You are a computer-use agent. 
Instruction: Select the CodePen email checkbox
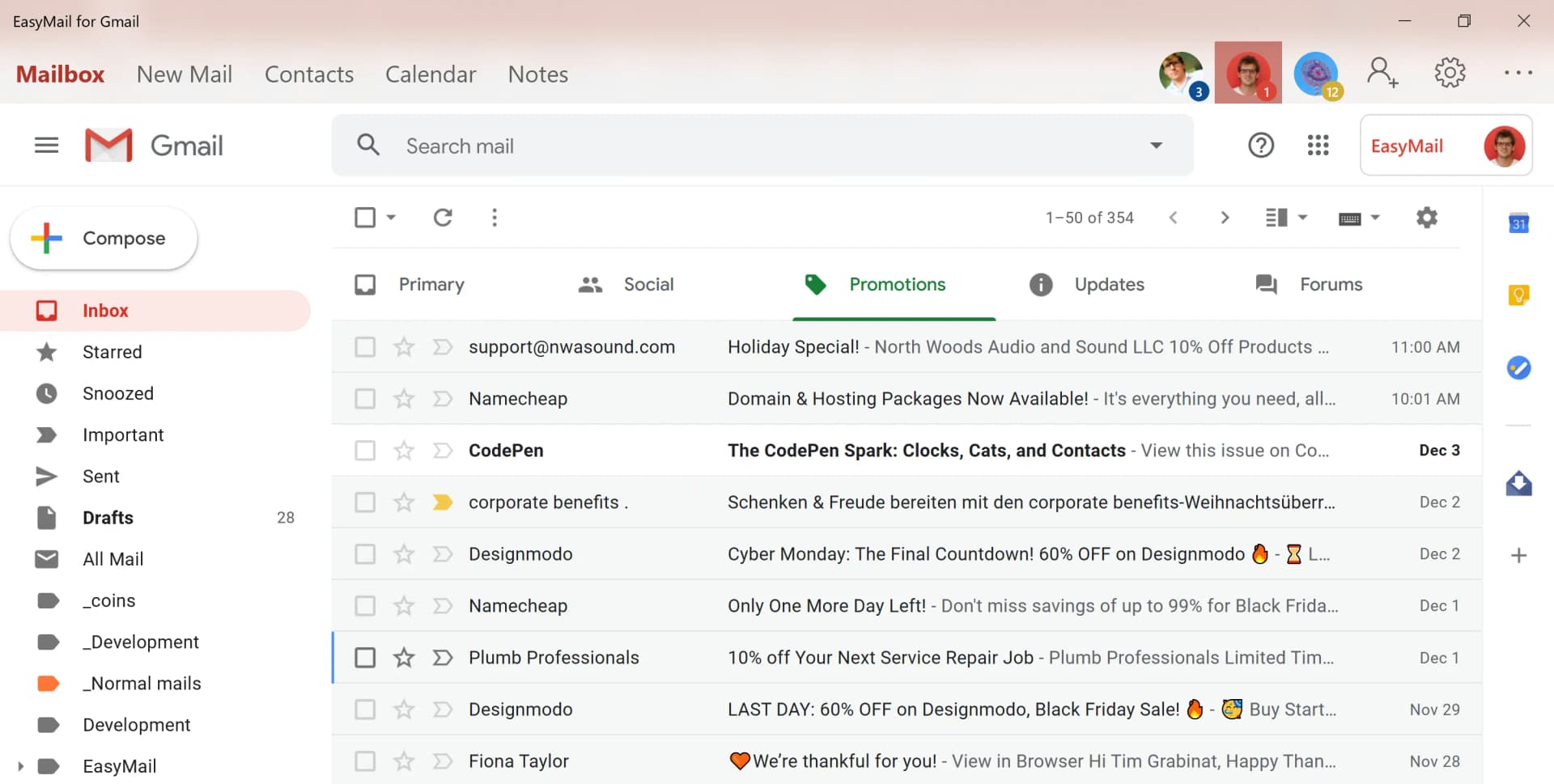coord(365,451)
